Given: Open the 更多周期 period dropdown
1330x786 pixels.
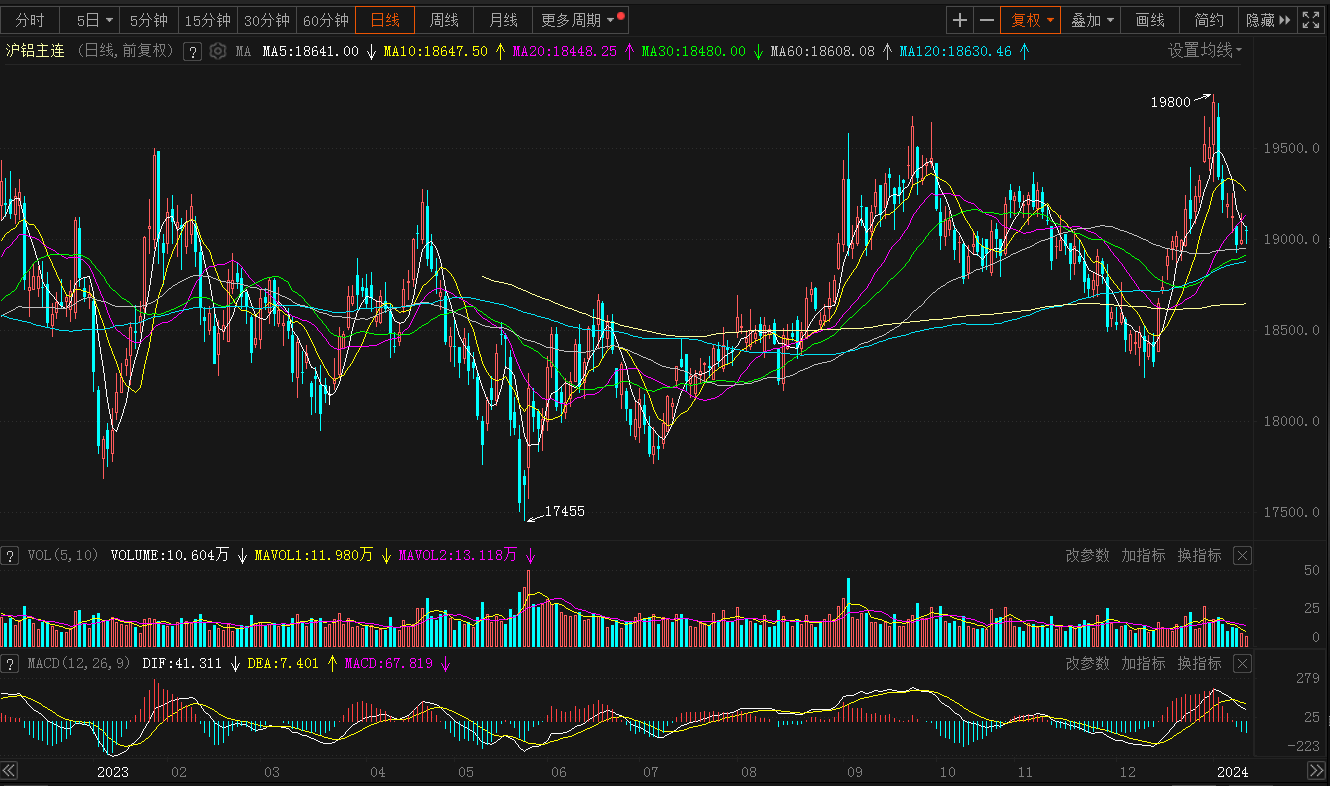Looking at the screenshot, I should pyautogui.click(x=578, y=20).
